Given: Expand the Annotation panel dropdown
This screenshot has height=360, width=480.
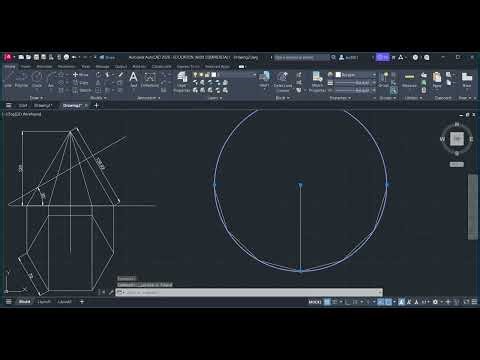Looking at the screenshot, I should [148, 98].
